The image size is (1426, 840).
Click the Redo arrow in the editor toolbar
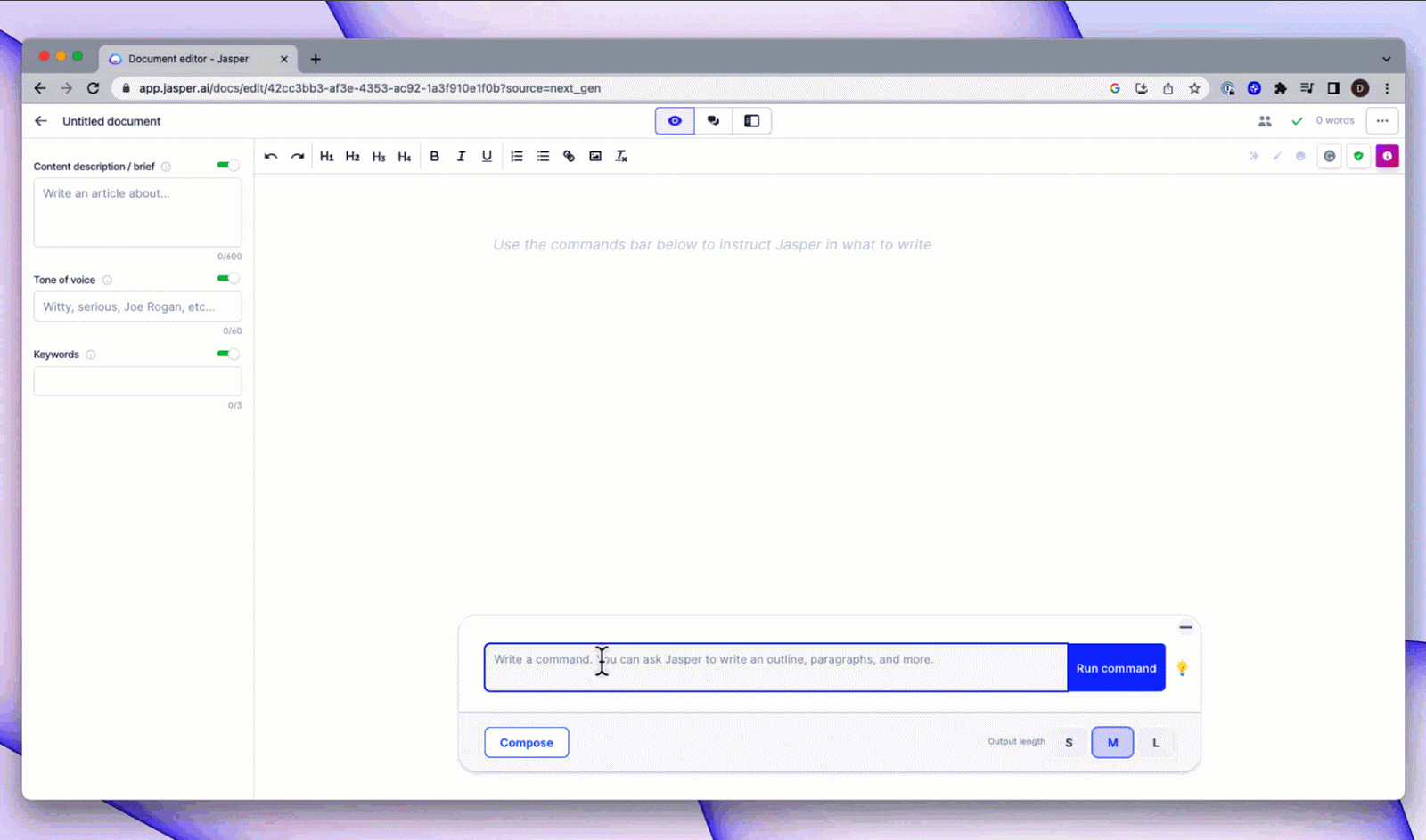[298, 156]
